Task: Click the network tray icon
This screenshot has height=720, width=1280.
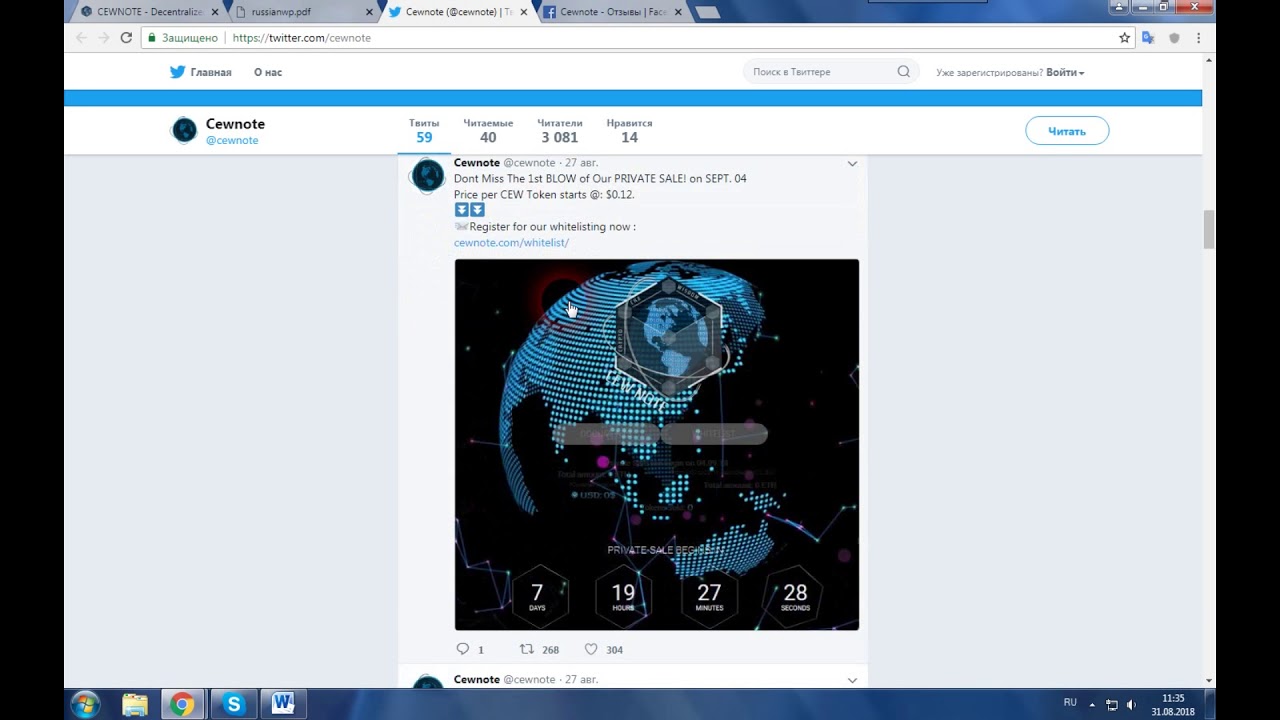Action: point(1111,704)
